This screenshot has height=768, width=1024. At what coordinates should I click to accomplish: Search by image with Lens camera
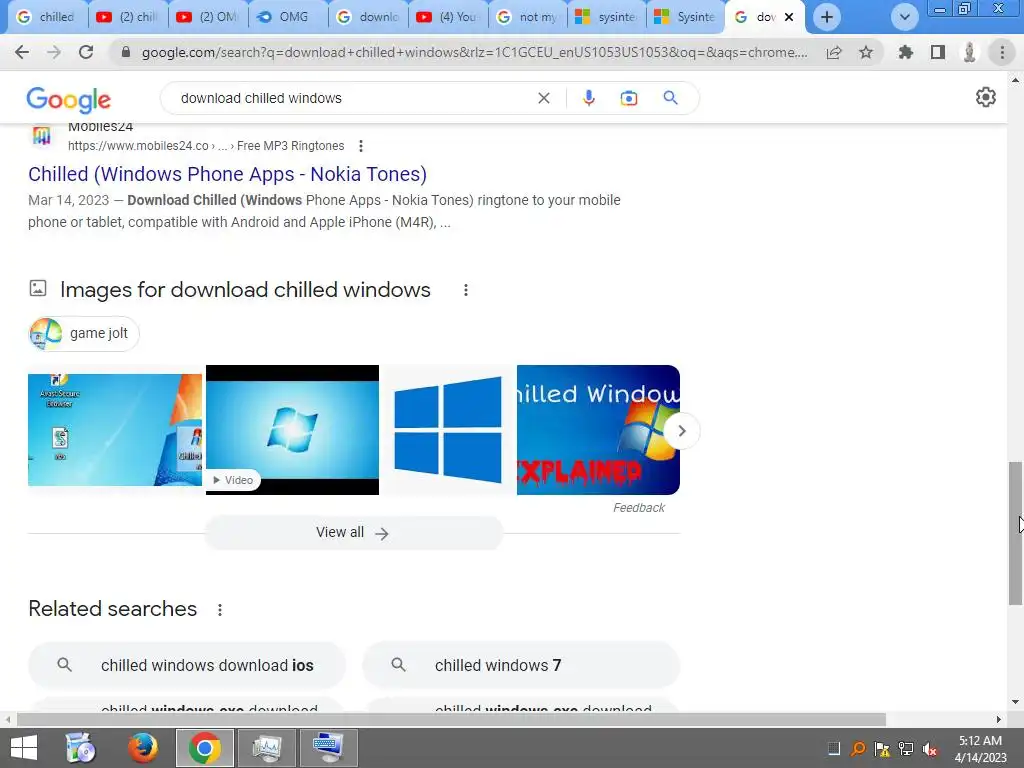click(x=629, y=98)
